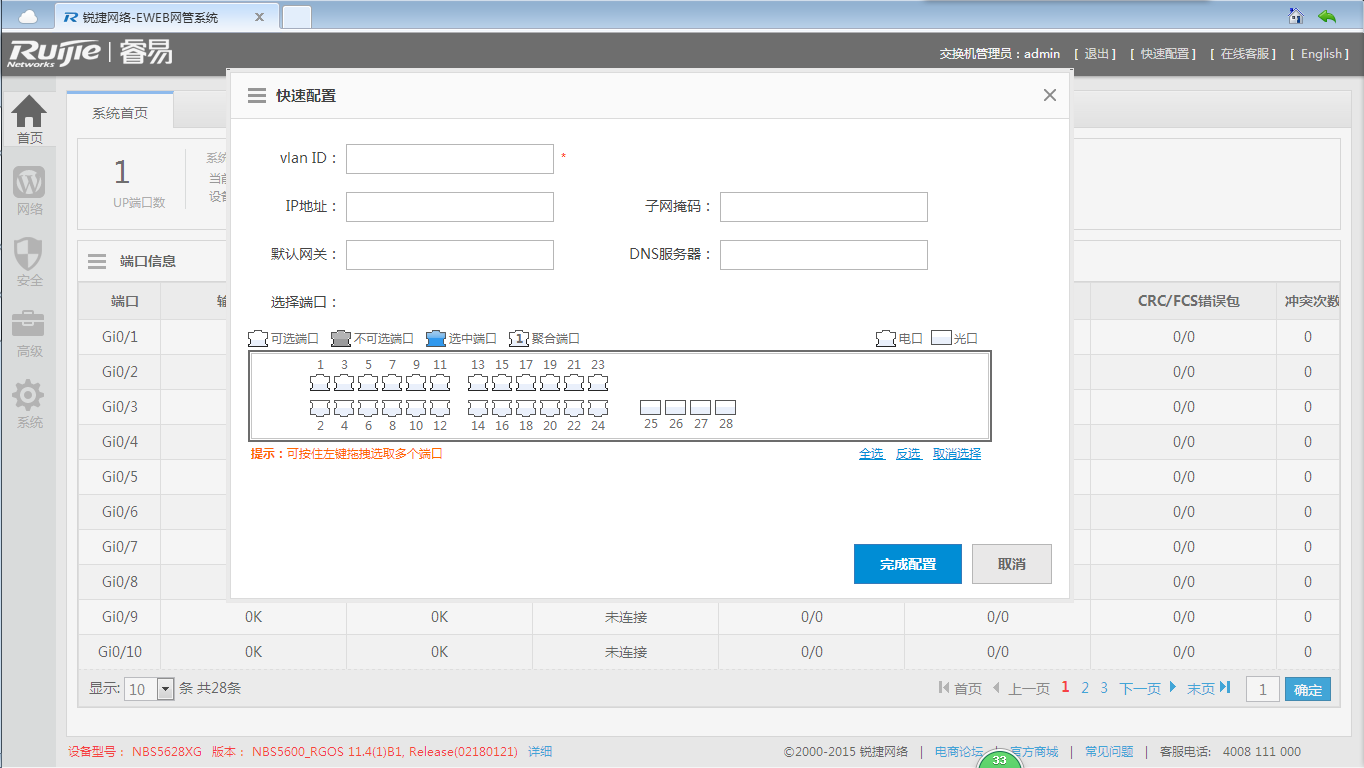Select port 19 in the port panel
Image resolution: width=1364 pixels, height=768 pixels.
point(550,383)
